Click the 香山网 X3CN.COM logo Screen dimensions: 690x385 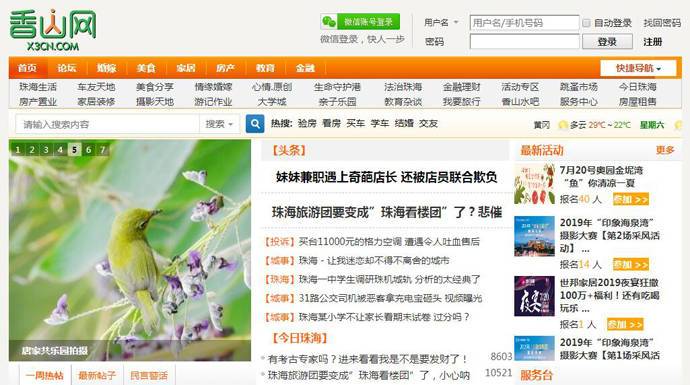(52, 30)
